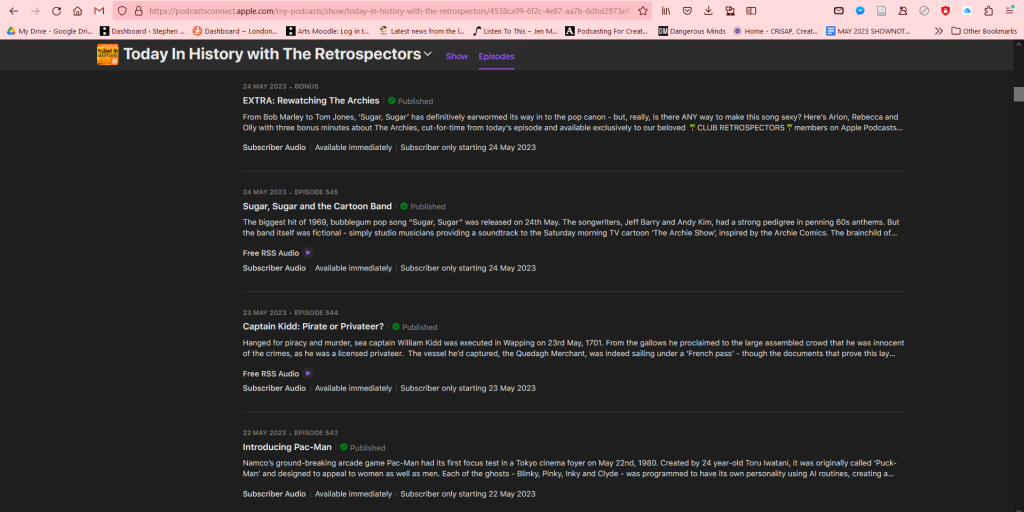1024x512 pixels.
Task: Click Published status on Introducing Pac-Man
Action: pyautogui.click(x=362, y=447)
